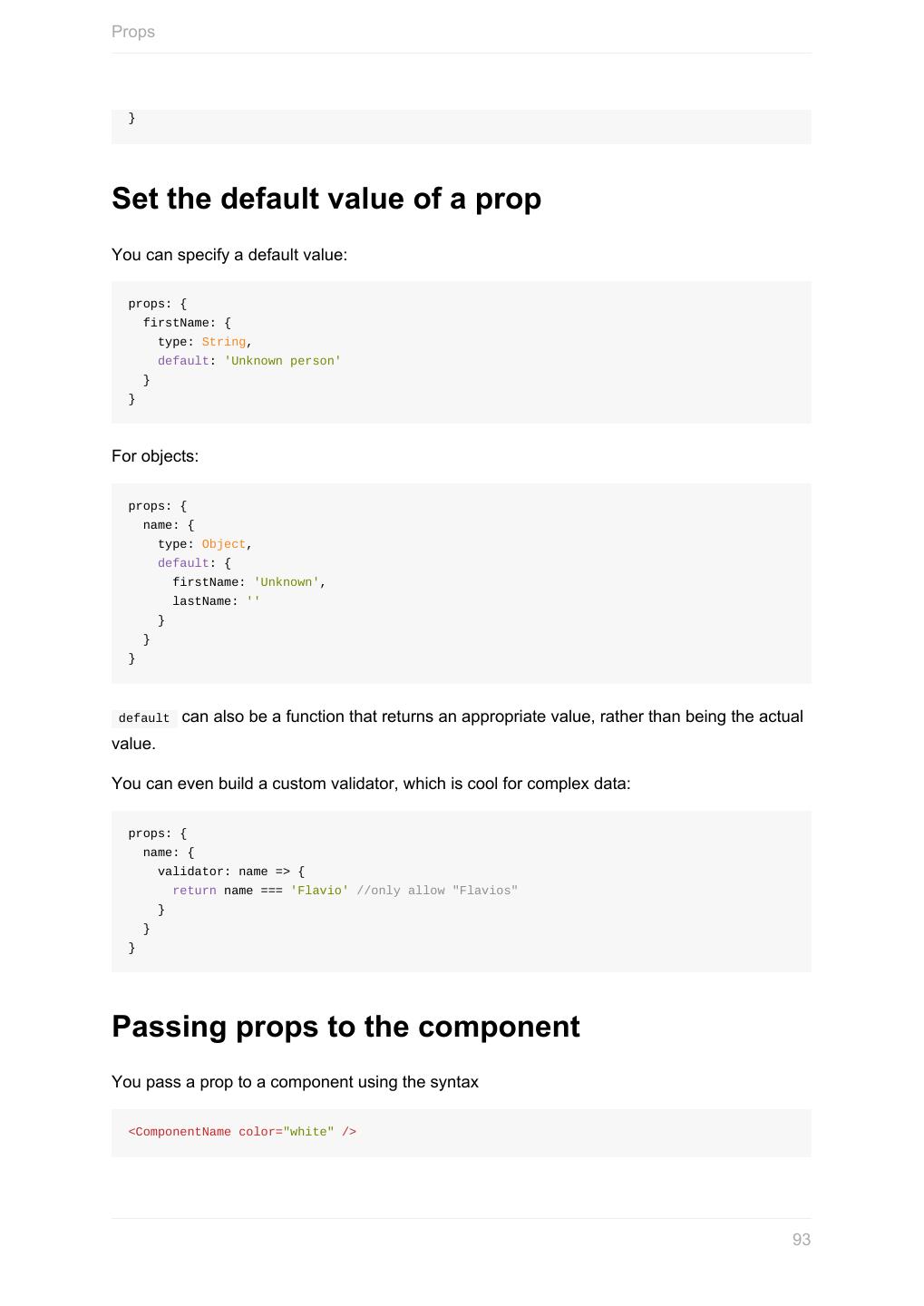Viewport: 924px width, 1306px height.
Task: Click the "Props" page header text
Action: tap(133, 32)
